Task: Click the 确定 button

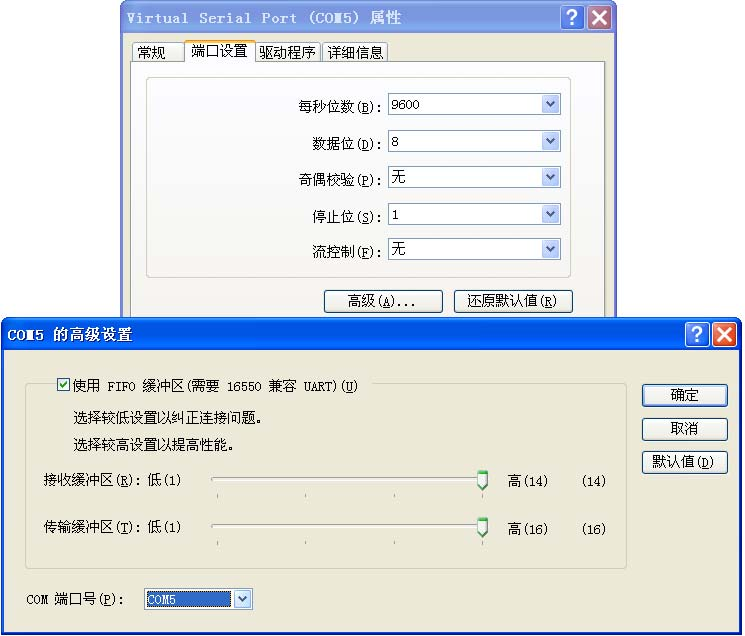Action: tap(684, 395)
